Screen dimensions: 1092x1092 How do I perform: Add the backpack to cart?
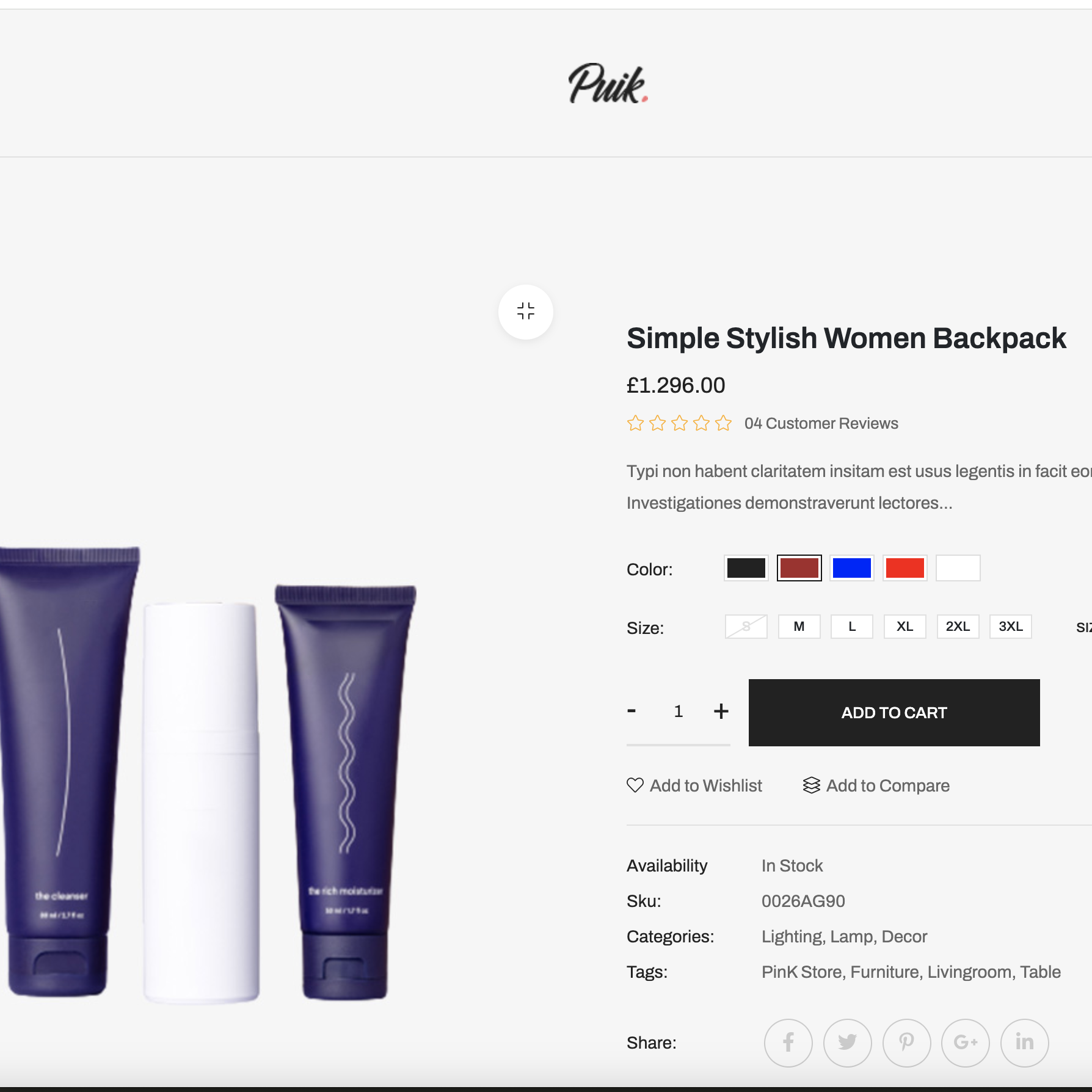pyautogui.click(x=894, y=713)
